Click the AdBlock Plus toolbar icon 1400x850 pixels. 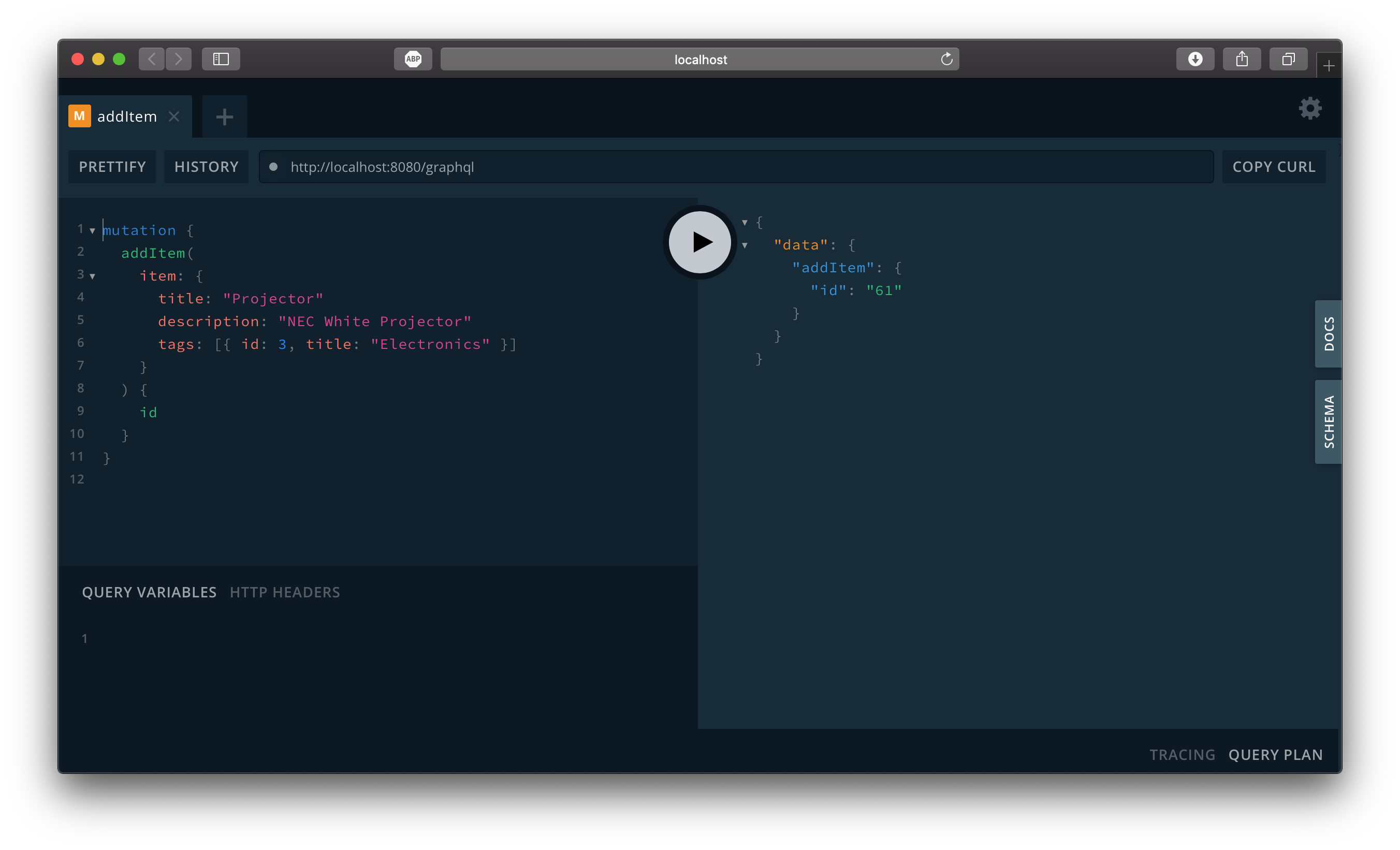413,58
